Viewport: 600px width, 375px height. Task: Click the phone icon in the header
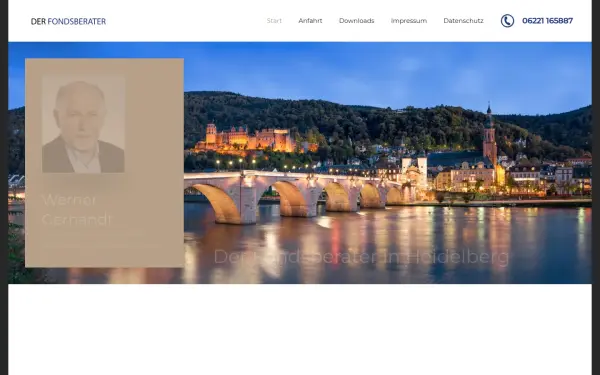507,21
